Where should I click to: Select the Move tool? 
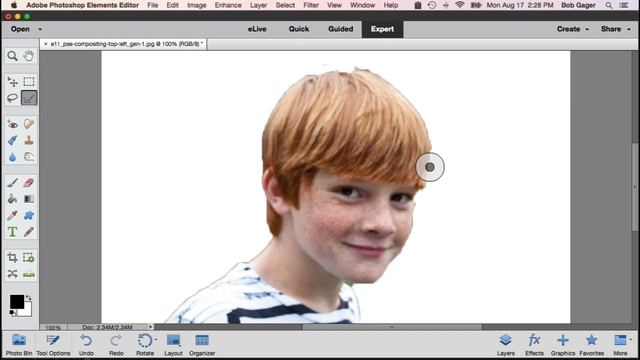pos(12,82)
